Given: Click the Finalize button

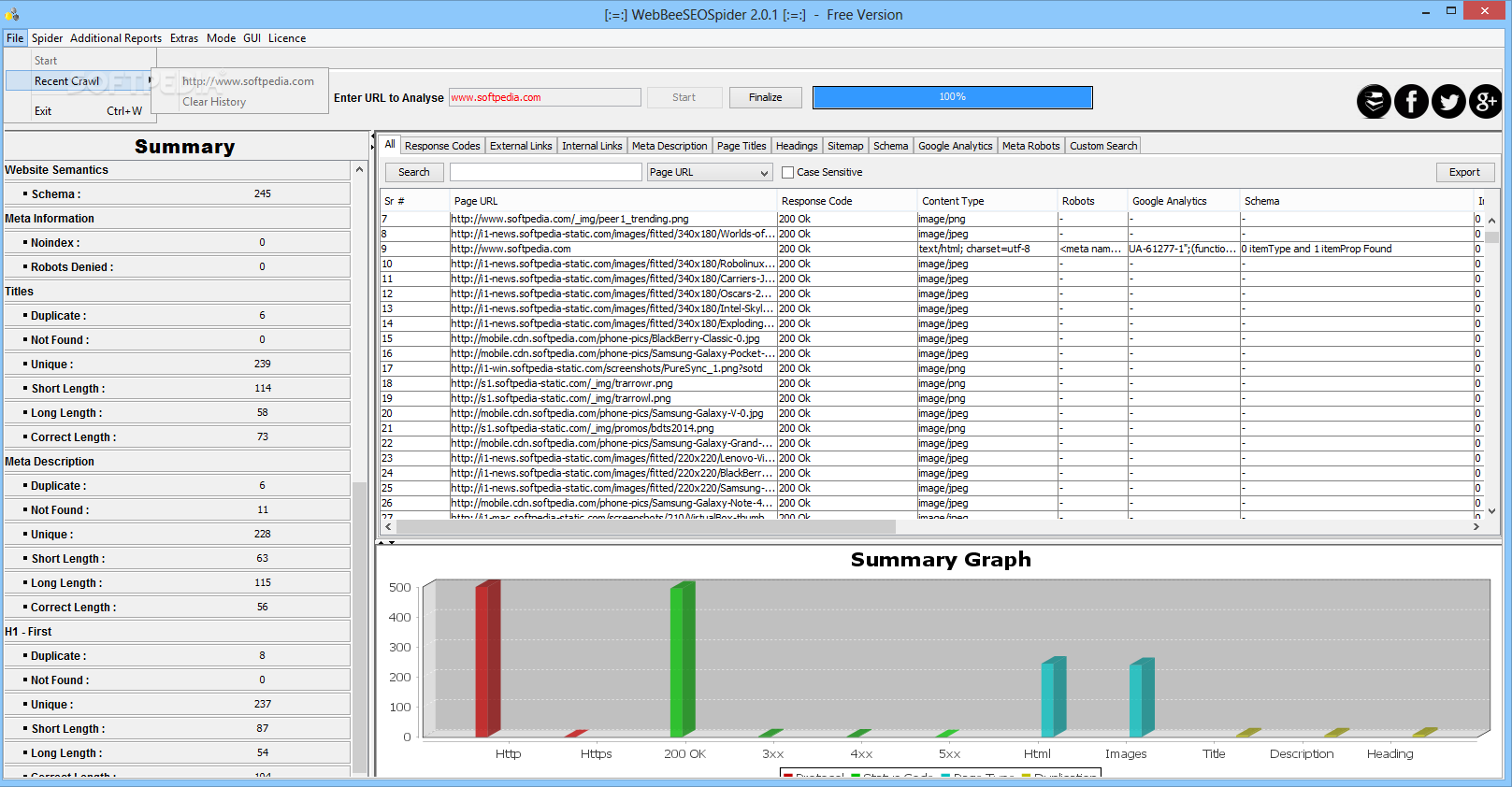Looking at the screenshot, I should [765, 97].
